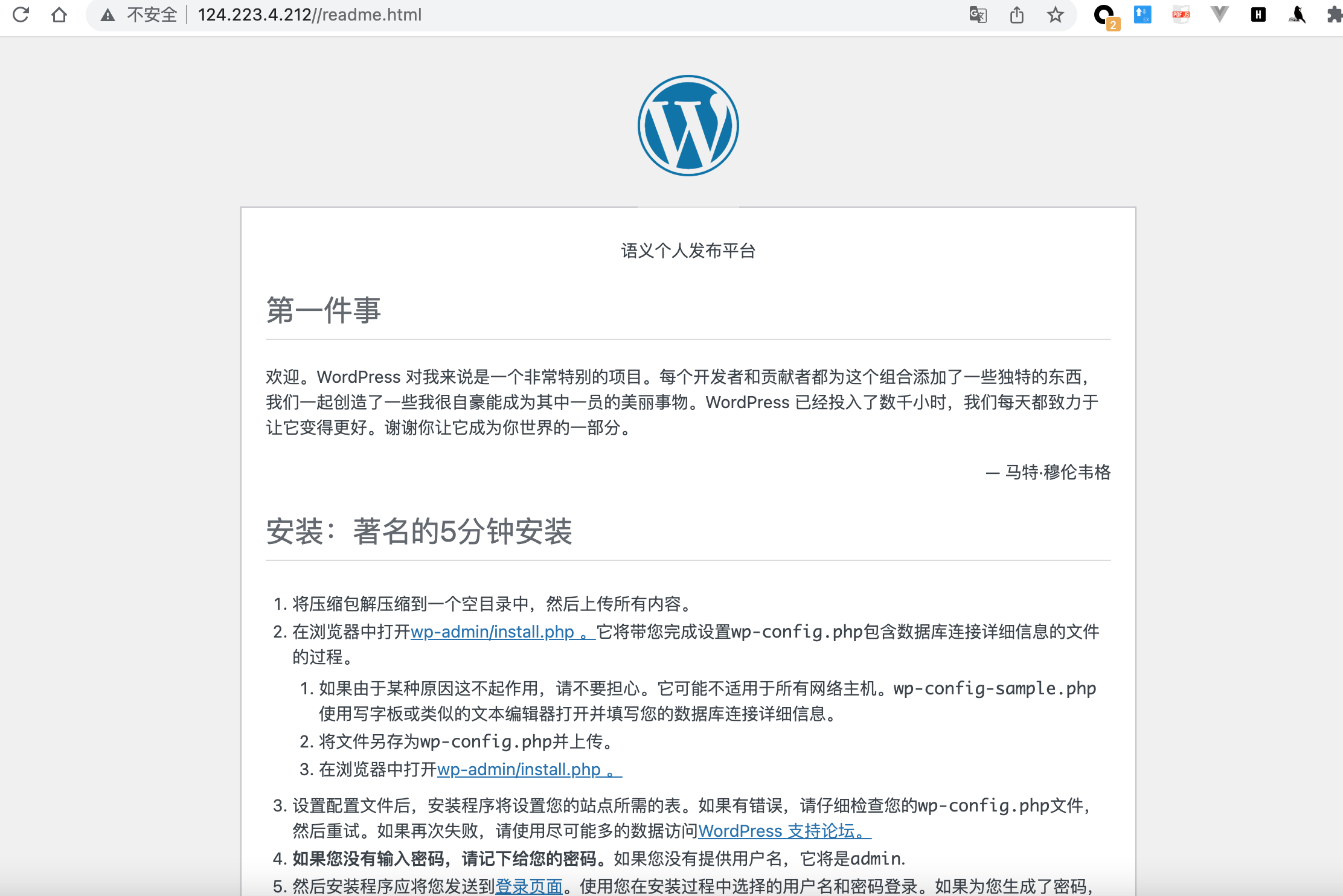Open the WordPress 支持论坛 link
This screenshot has width=1343, height=896.
(784, 831)
